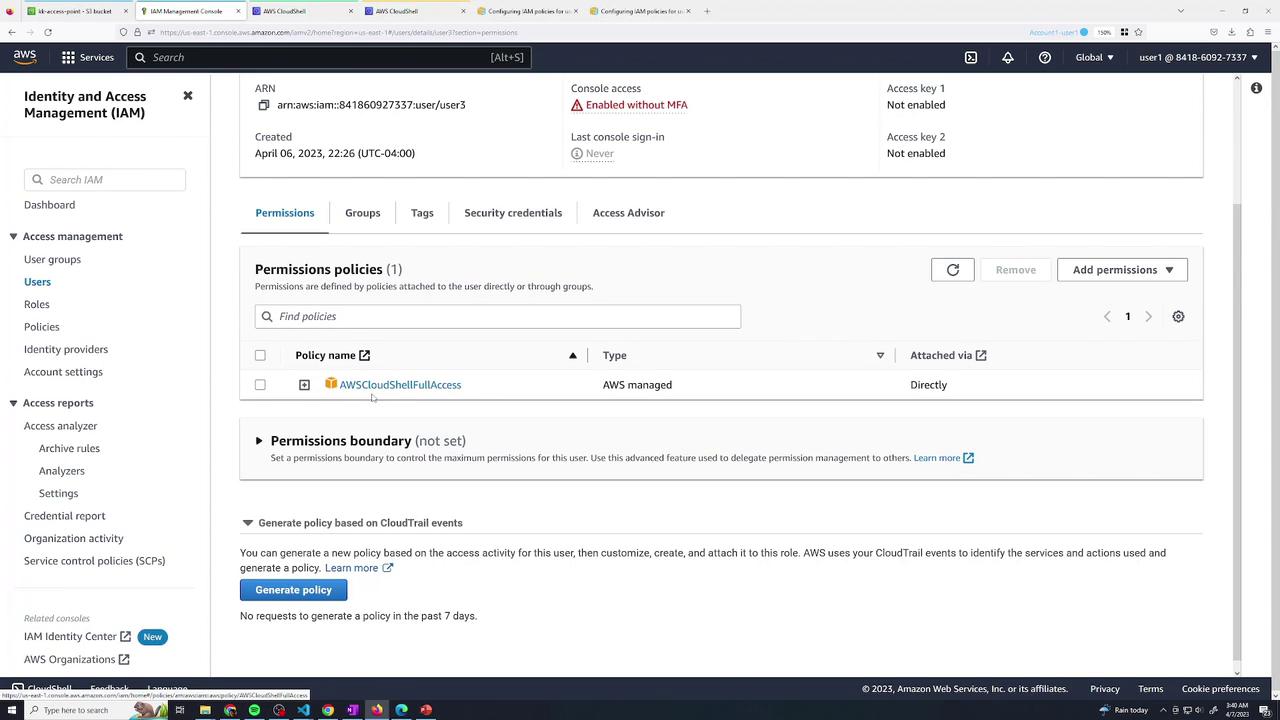
Task: Launch CloudShell from the top navigation bar
Action: [x=970, y=57]
